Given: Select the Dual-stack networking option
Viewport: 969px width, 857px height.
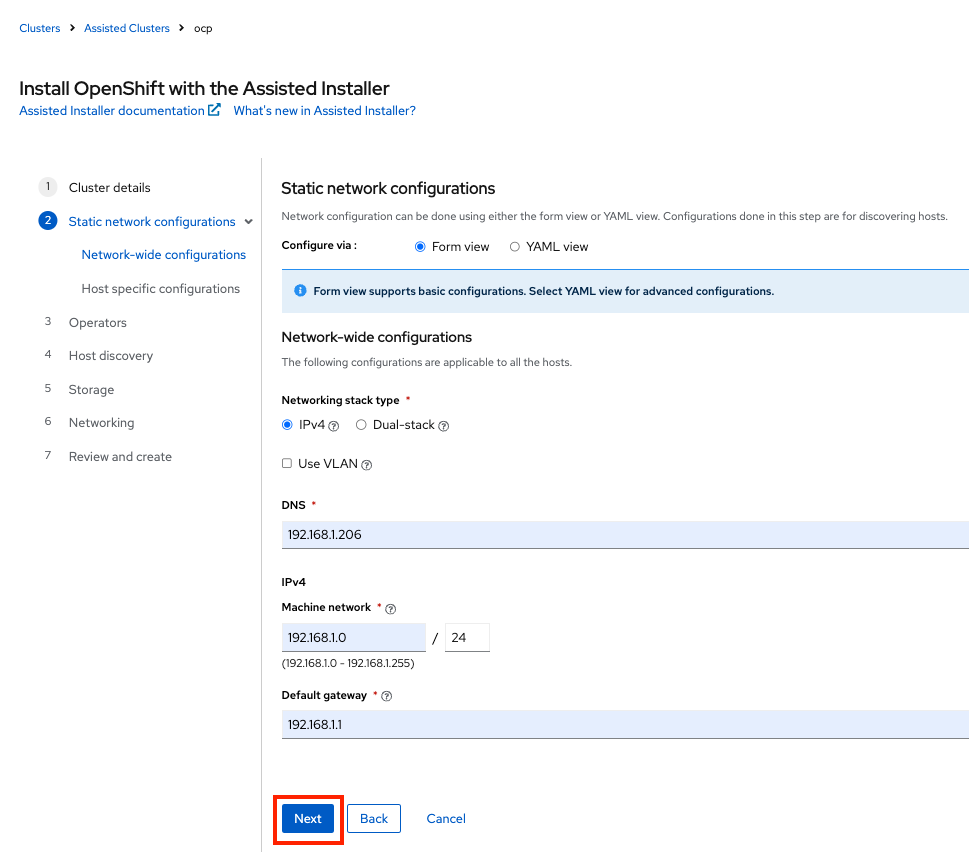Looking at the screenshot, I should tap(360, 425).
